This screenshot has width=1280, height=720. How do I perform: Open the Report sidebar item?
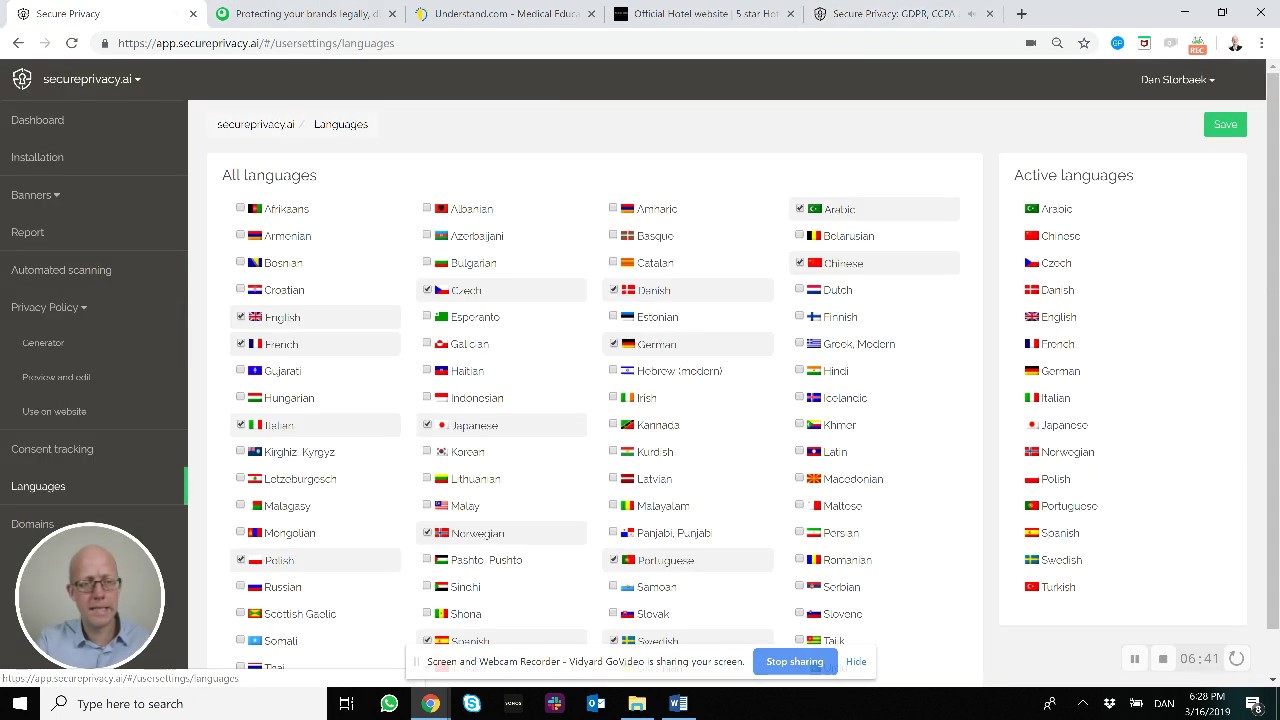(x=27, y=232)
